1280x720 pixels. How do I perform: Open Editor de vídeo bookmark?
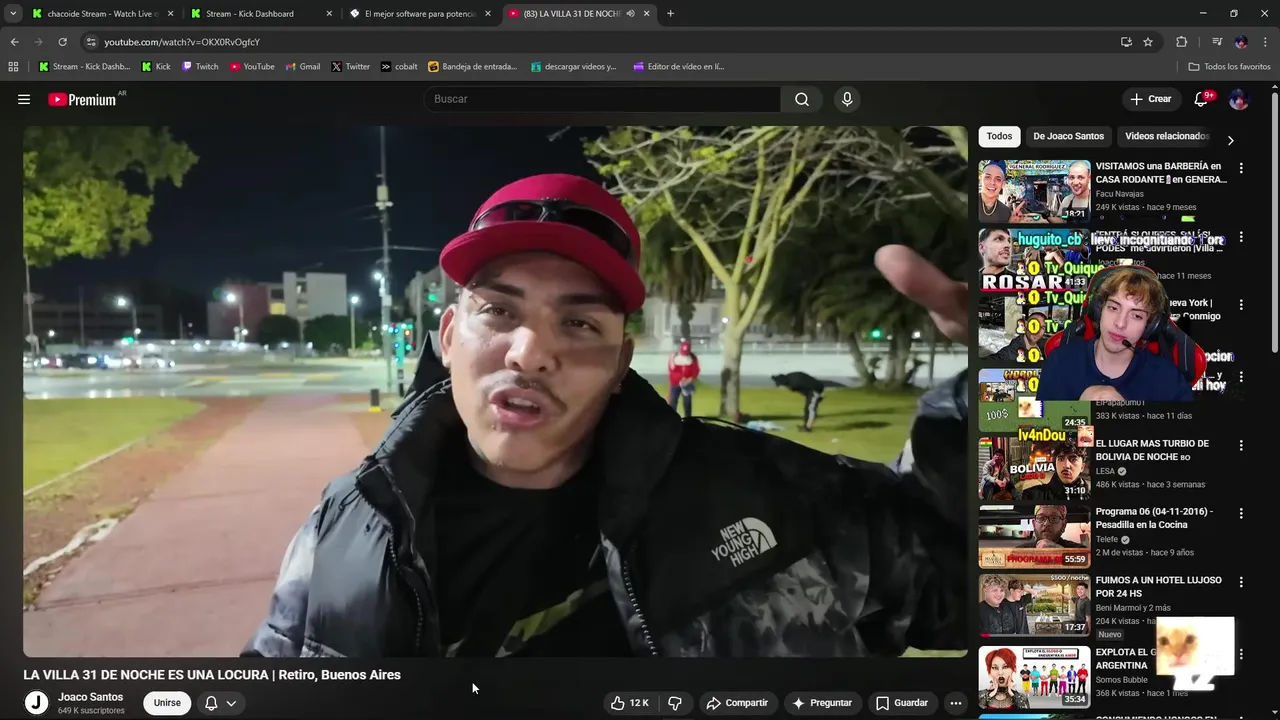tap(678, 67)
